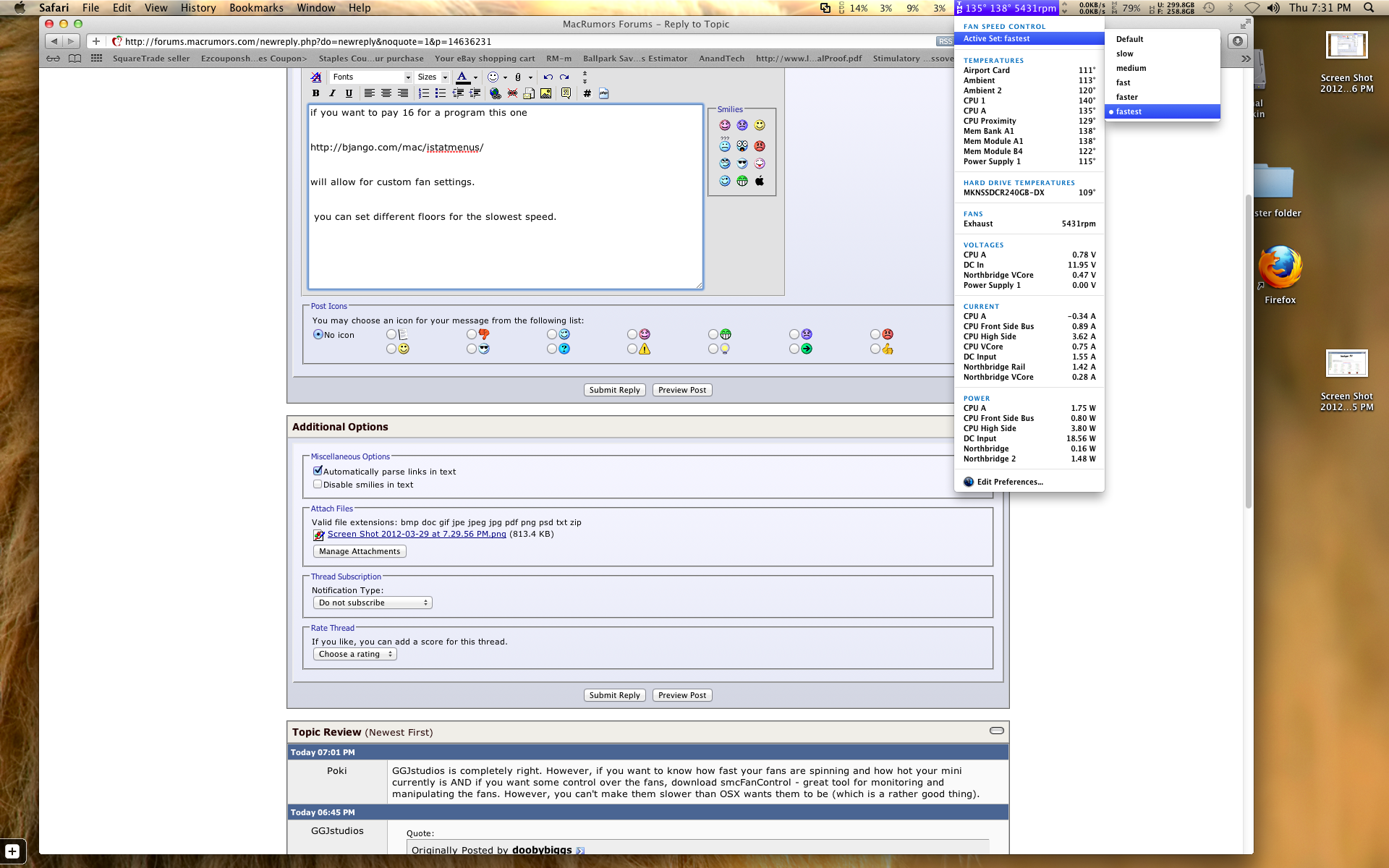The height and width of the screenshot is (868, 1389).
Task: Insert an ordered list
Action: 424,93
